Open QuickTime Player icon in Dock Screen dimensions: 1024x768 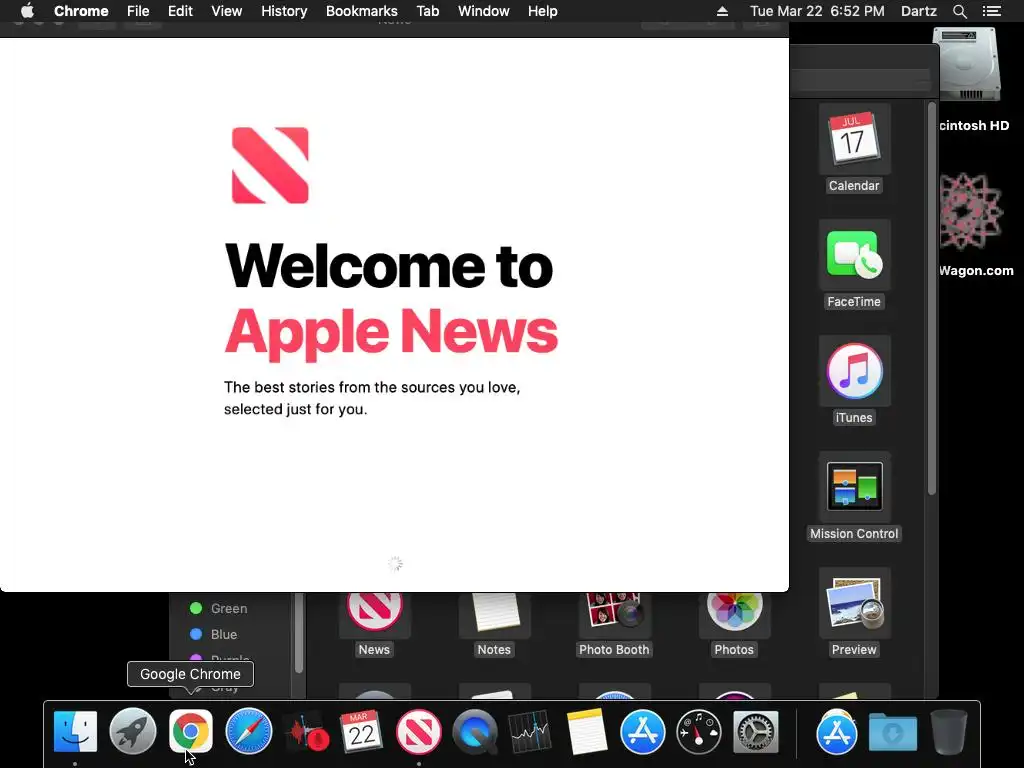475,731
